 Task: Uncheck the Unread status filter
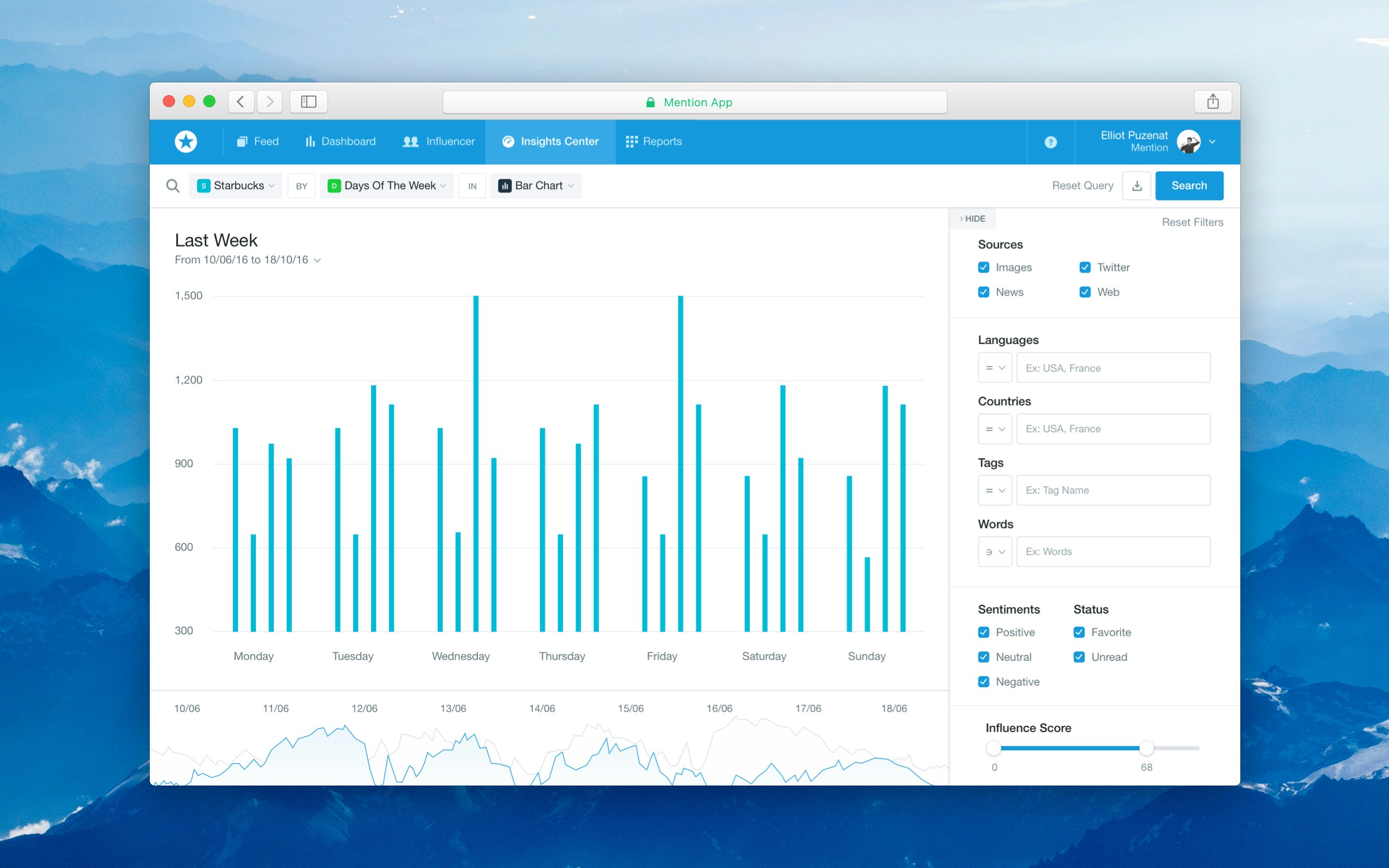[x=1079, y=657]
